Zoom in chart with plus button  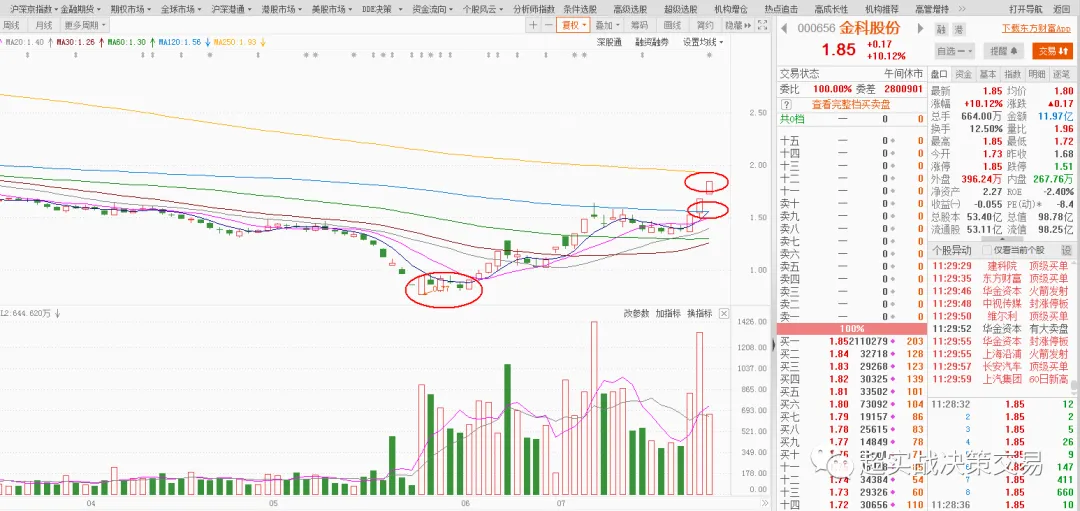pyautogui.click(x=532, y=25)
